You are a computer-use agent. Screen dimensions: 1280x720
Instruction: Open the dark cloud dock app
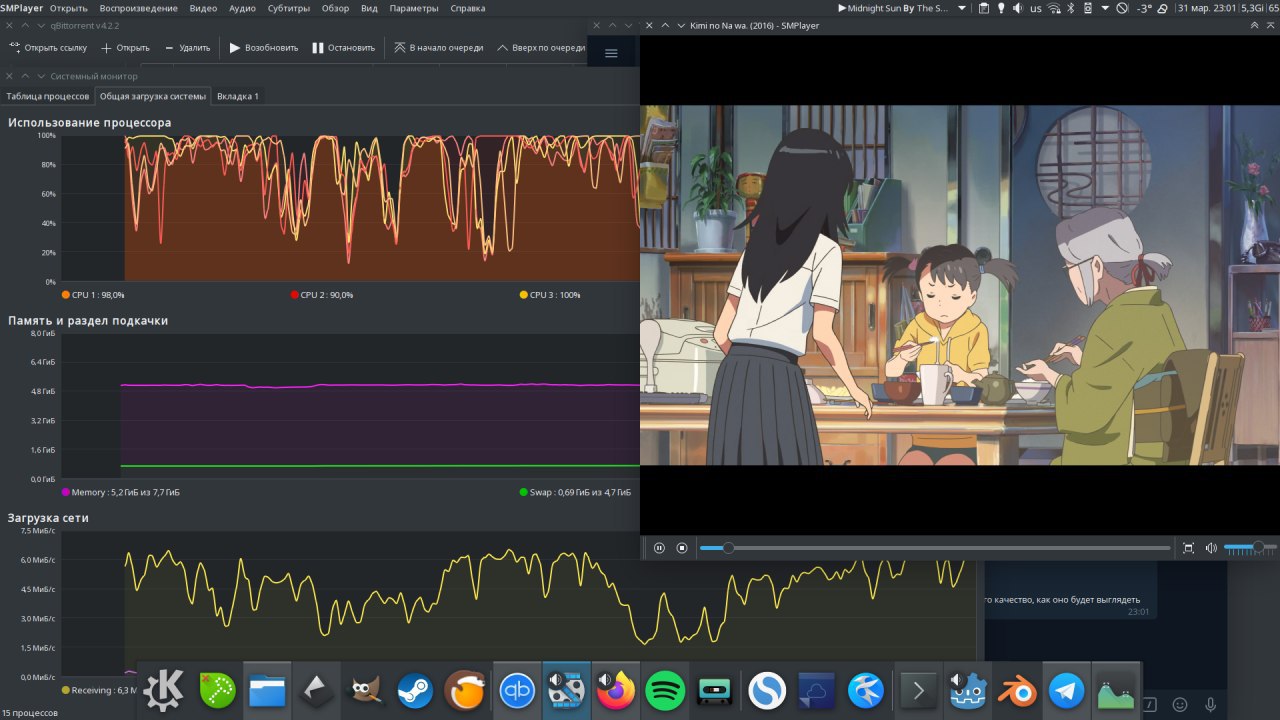[x=817, y=690]
